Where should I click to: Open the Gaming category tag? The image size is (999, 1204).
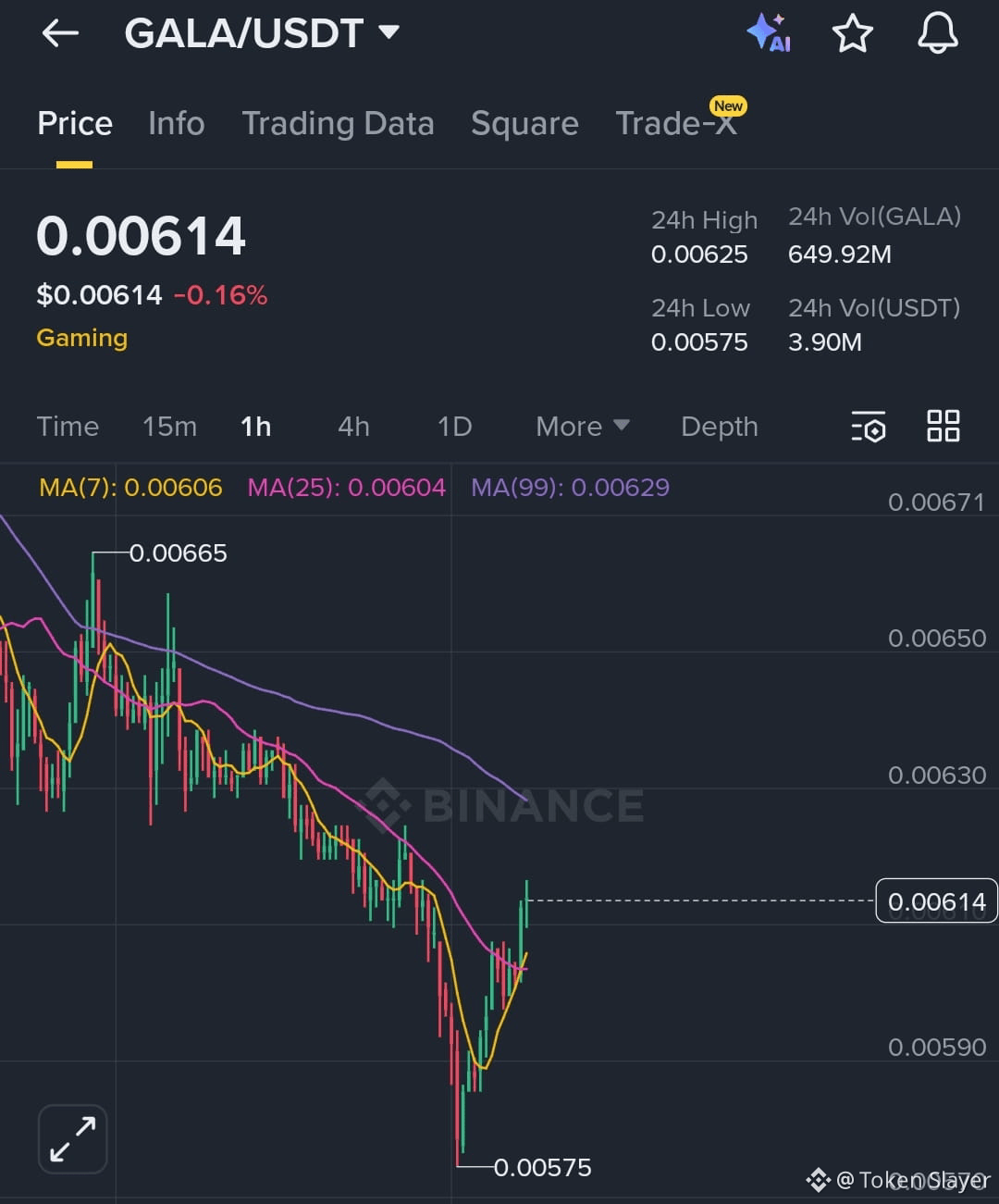81,338
